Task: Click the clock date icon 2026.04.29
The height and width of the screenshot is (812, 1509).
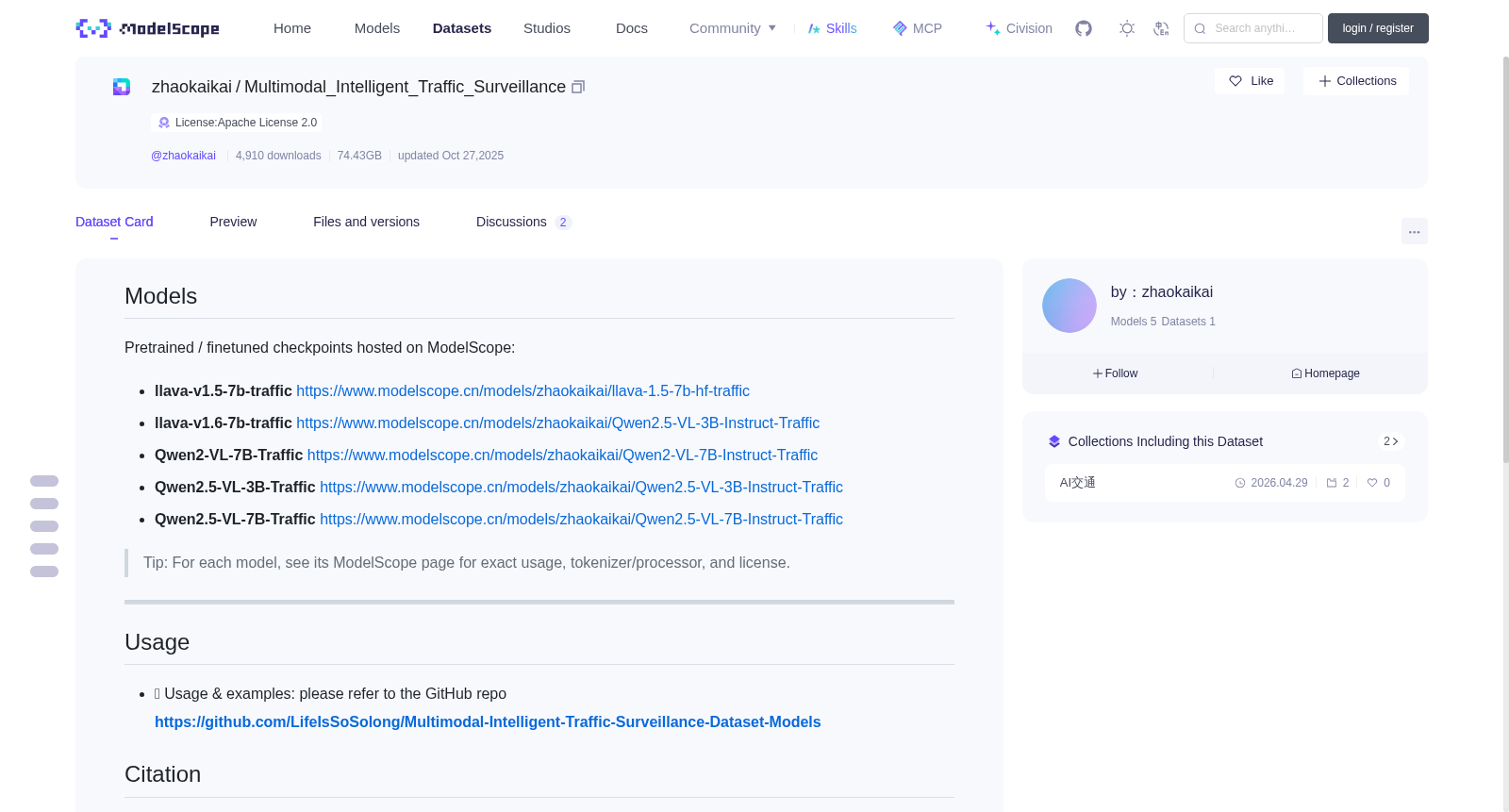Action: click(1240, 483)
